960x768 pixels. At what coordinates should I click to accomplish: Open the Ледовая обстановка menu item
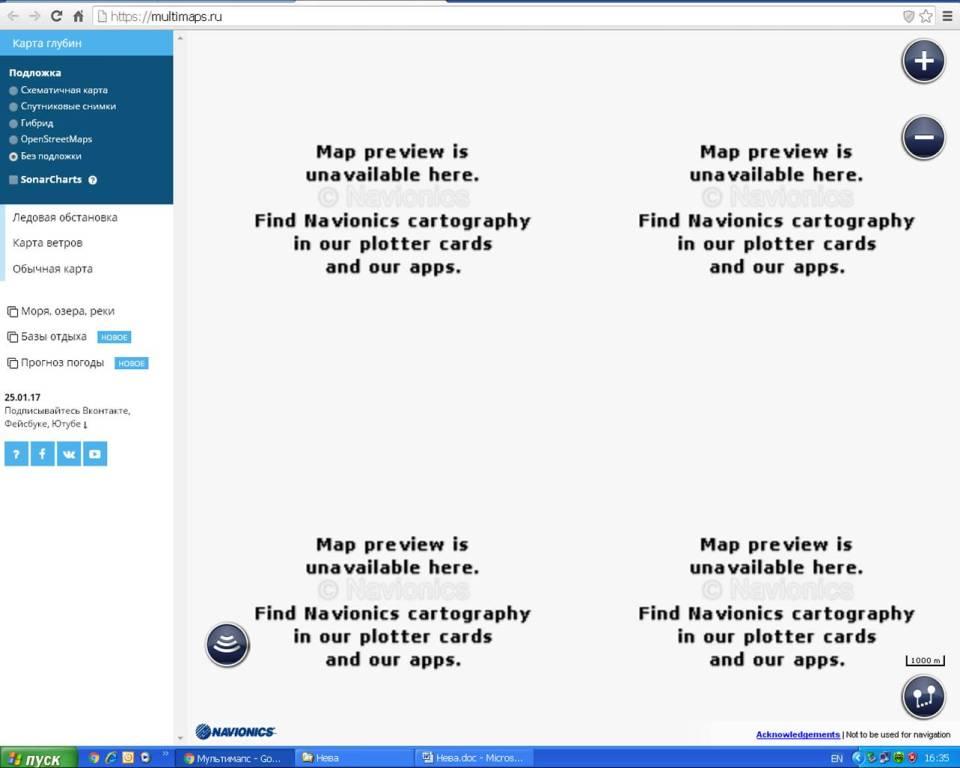[65, 217]
